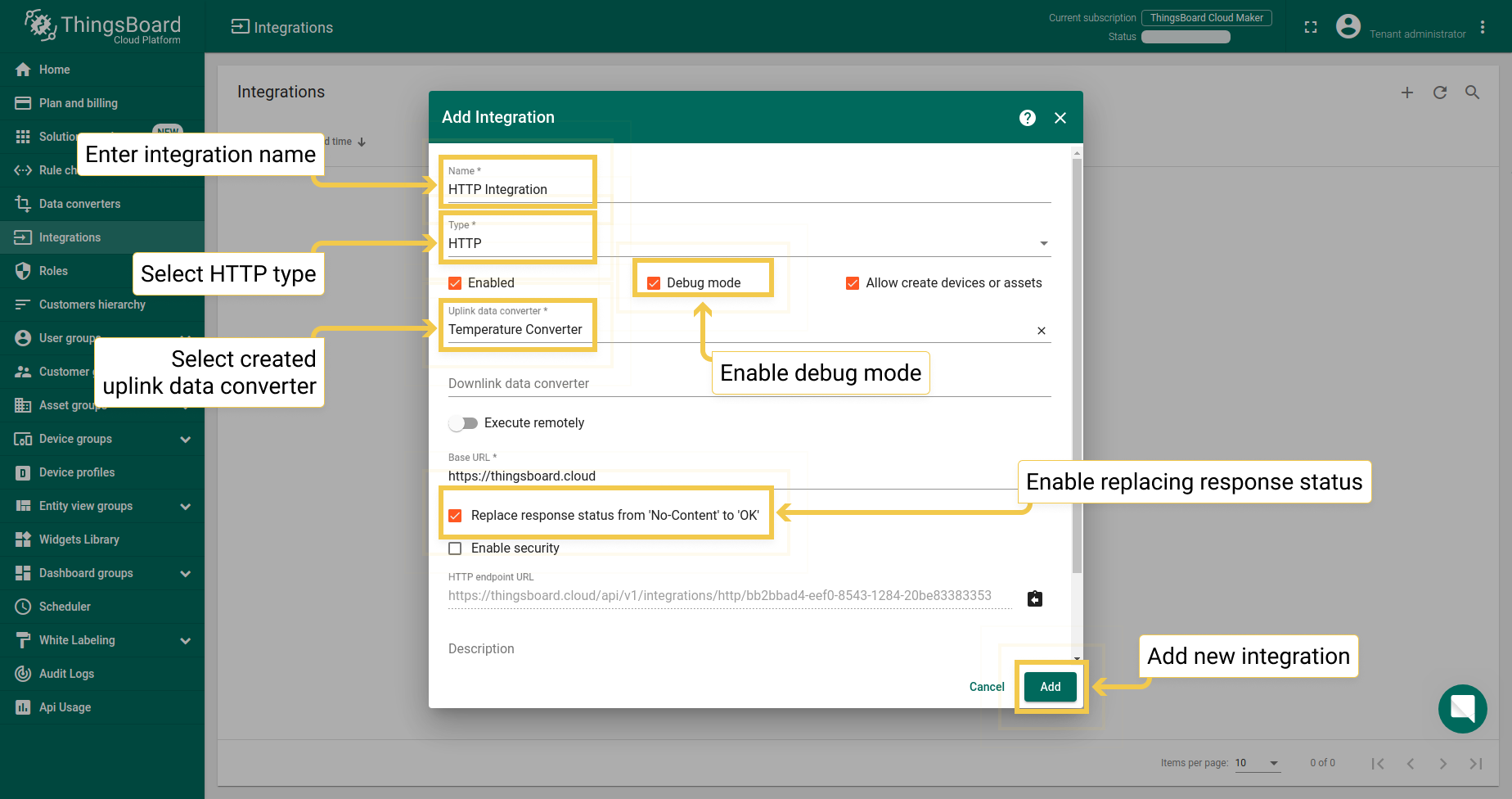The image size is (1512, 799).
Task: Open the items per page dropdown
Action: click(1258, 763)
